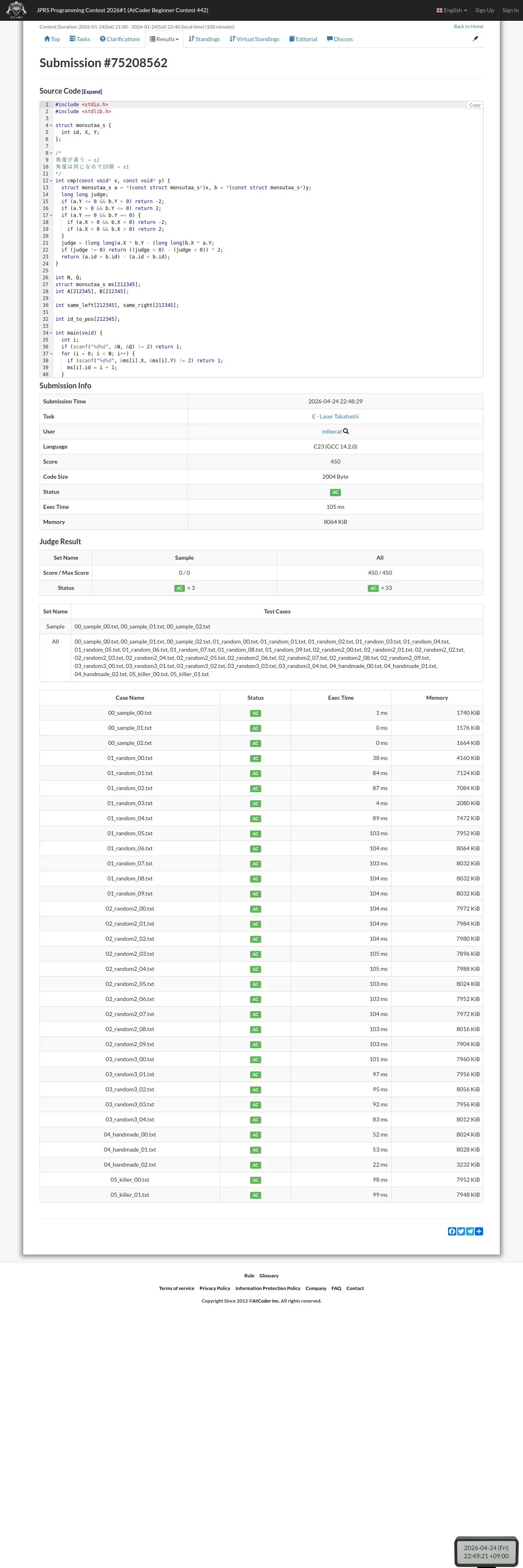
Task: Click the AC badge for 05_killer_01.txt
Action: pos(256,1196)
